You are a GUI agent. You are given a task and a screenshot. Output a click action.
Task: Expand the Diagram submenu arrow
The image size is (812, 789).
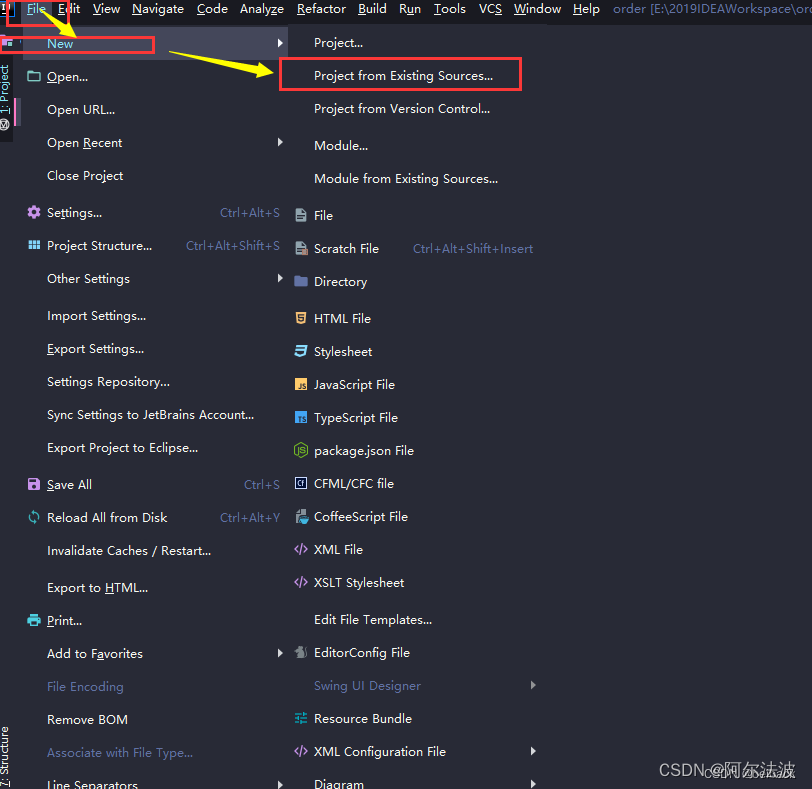533,784
